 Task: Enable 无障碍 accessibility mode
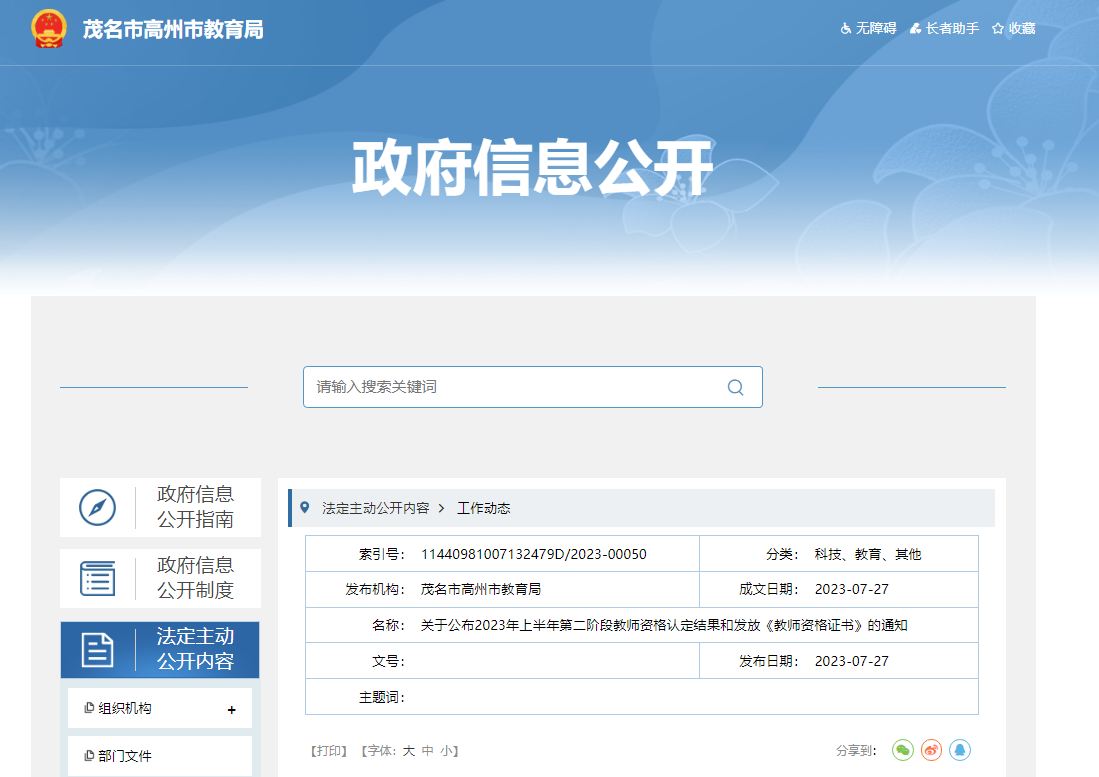point(868,29)
